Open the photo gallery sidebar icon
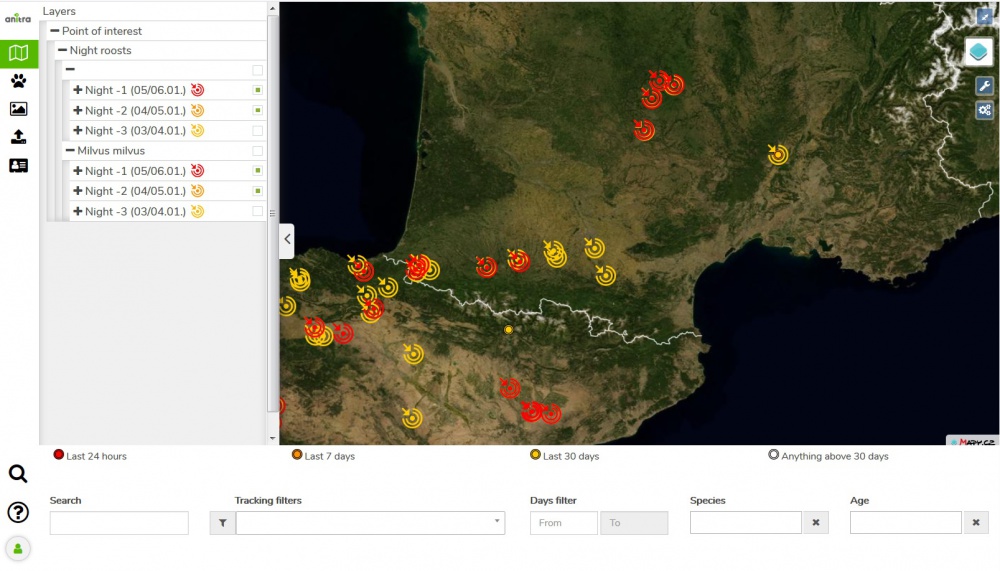The height and width of the screenshot is (571, 1000). (x=18, y=109)
